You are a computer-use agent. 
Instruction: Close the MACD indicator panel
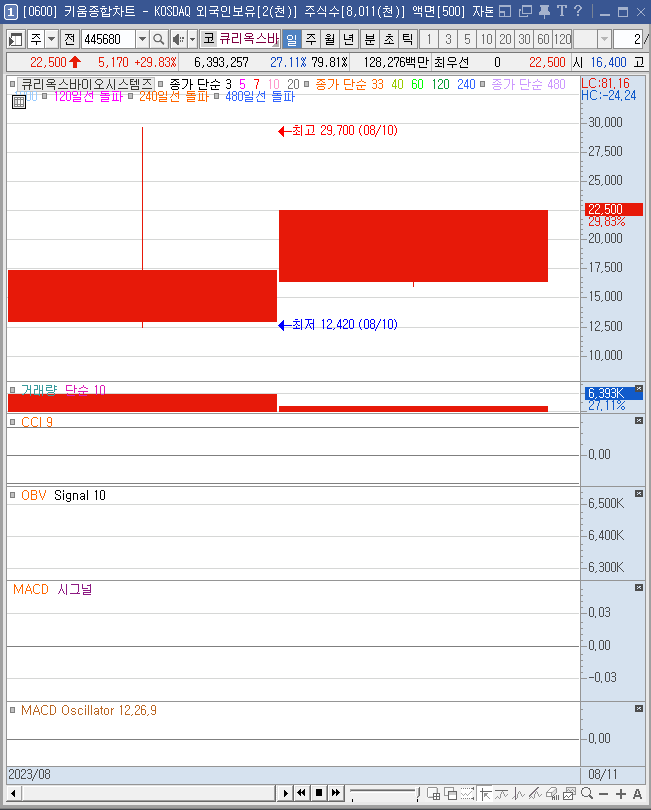point(639,587)
